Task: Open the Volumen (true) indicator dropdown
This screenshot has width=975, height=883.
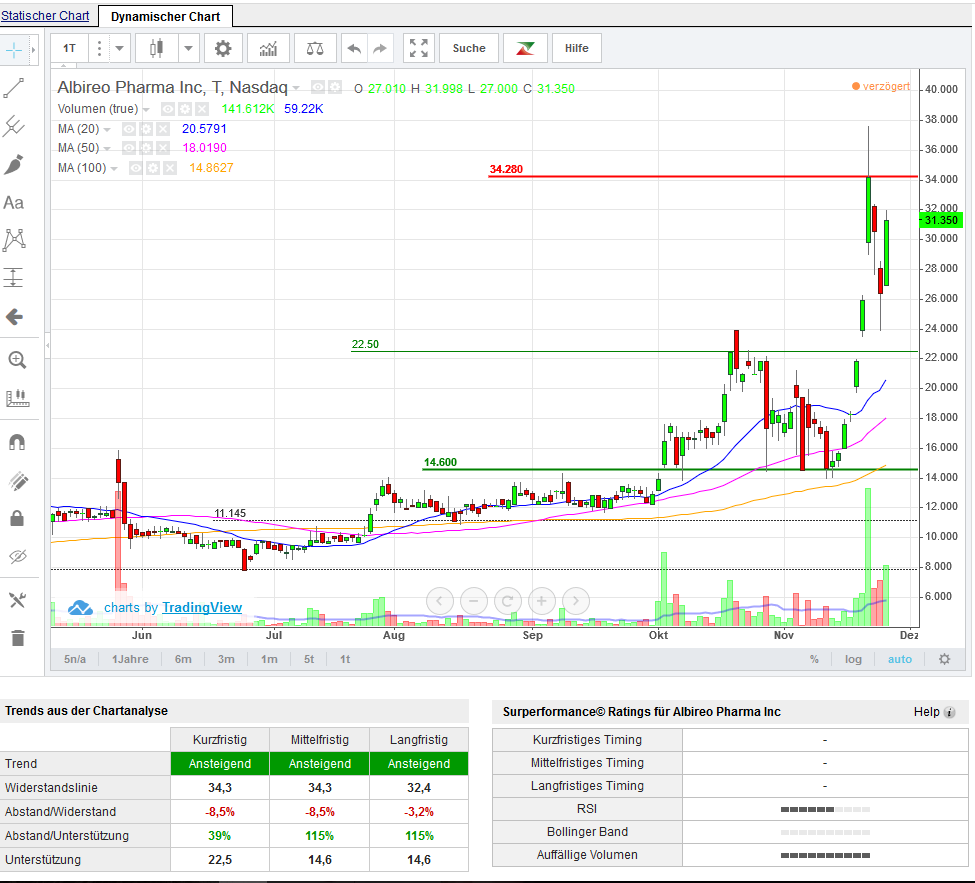Action: [x=146, y=109]
